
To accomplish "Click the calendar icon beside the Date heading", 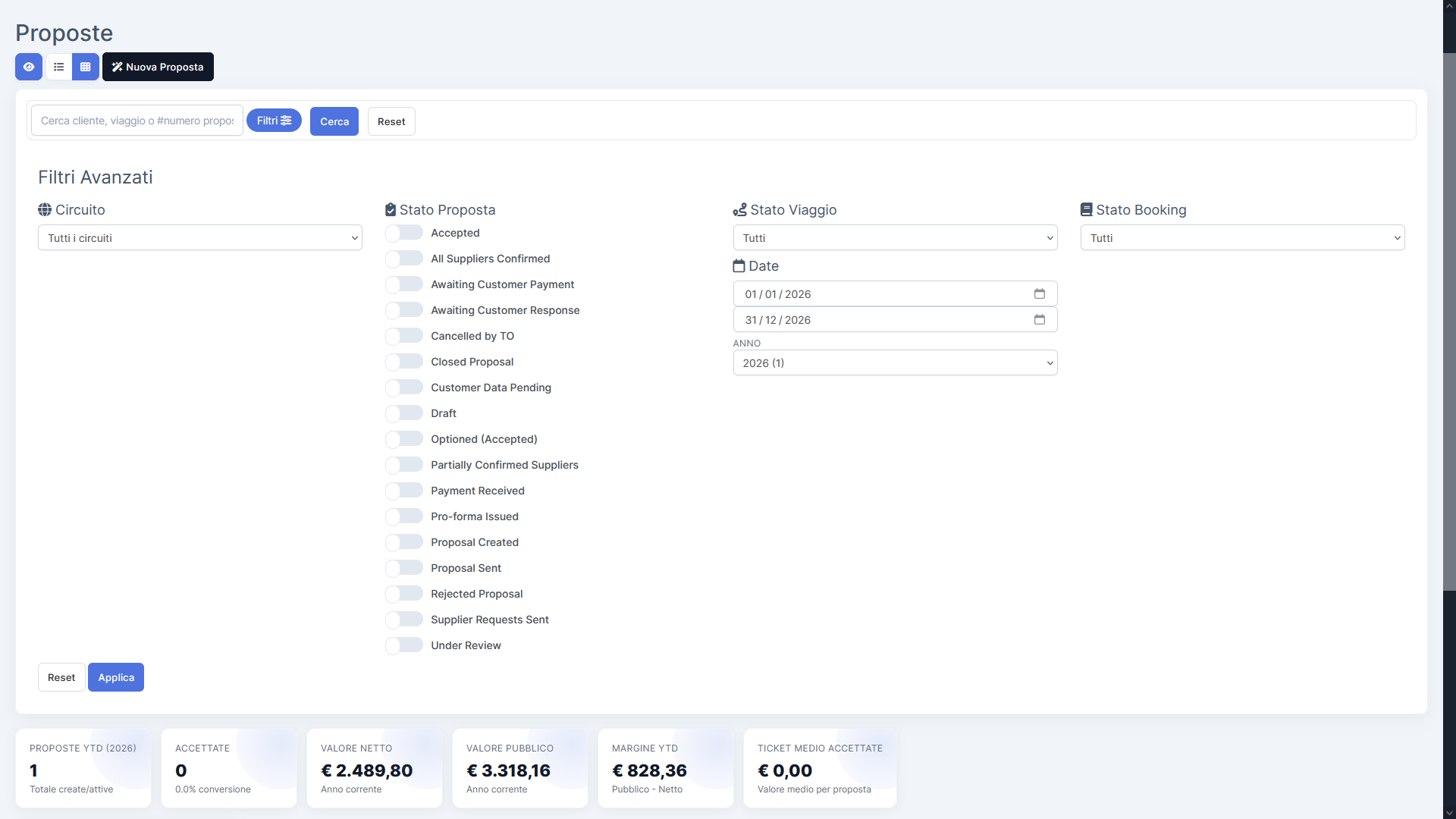I will pos(739,265).
